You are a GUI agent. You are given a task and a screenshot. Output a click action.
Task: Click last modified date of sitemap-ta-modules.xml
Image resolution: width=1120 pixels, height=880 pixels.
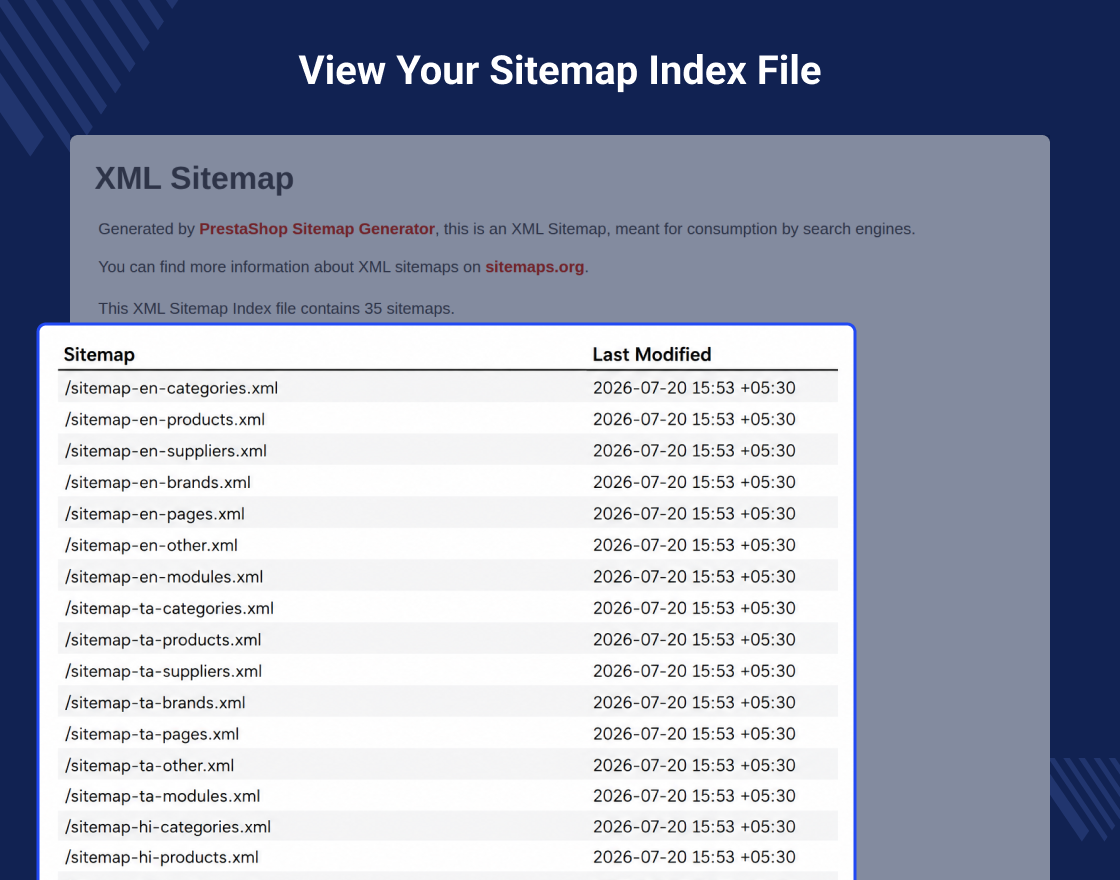694,796
